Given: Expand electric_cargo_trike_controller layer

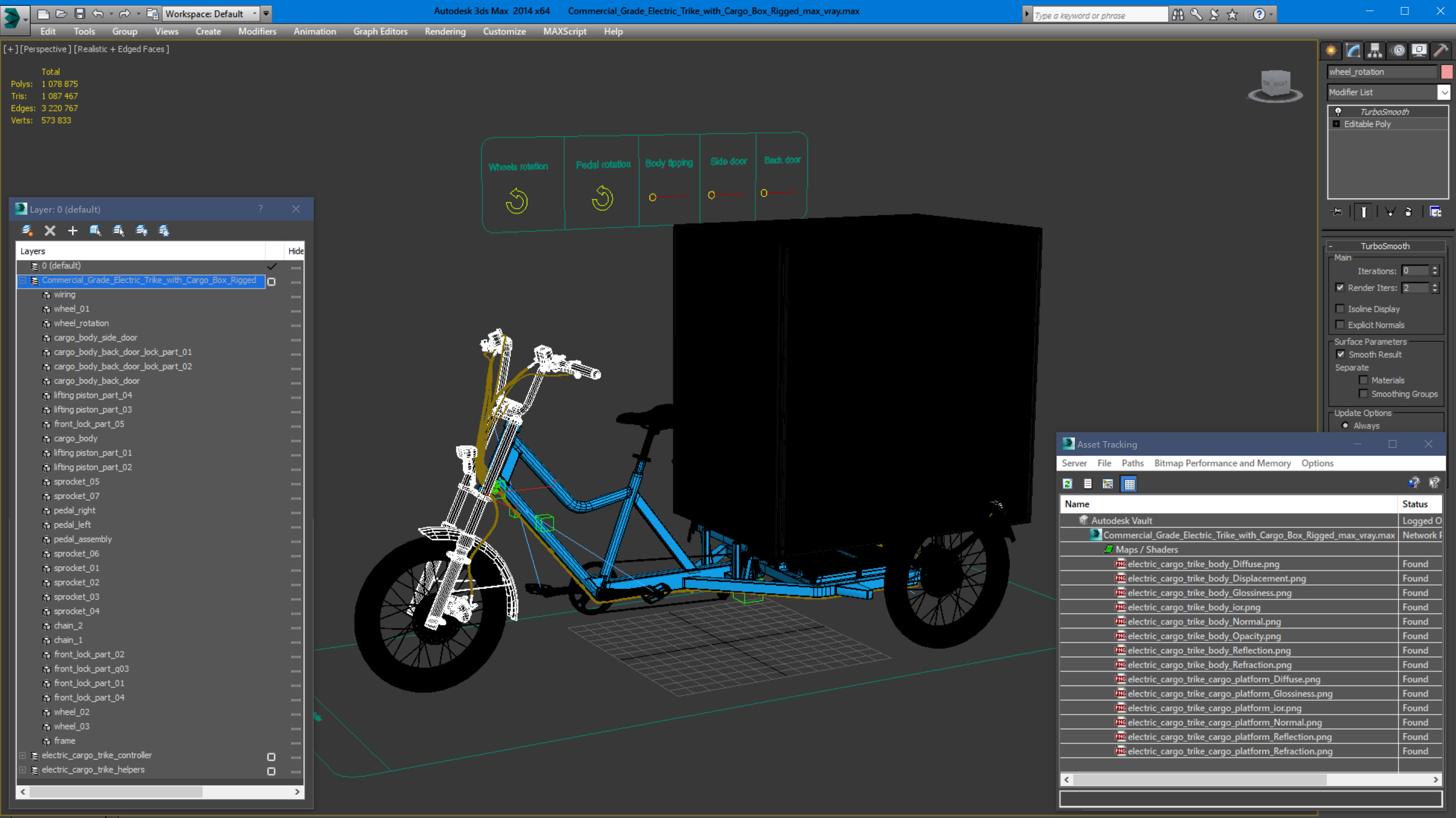Looking at the screenshot, I should pyautogui.click(x=23, y=755).
